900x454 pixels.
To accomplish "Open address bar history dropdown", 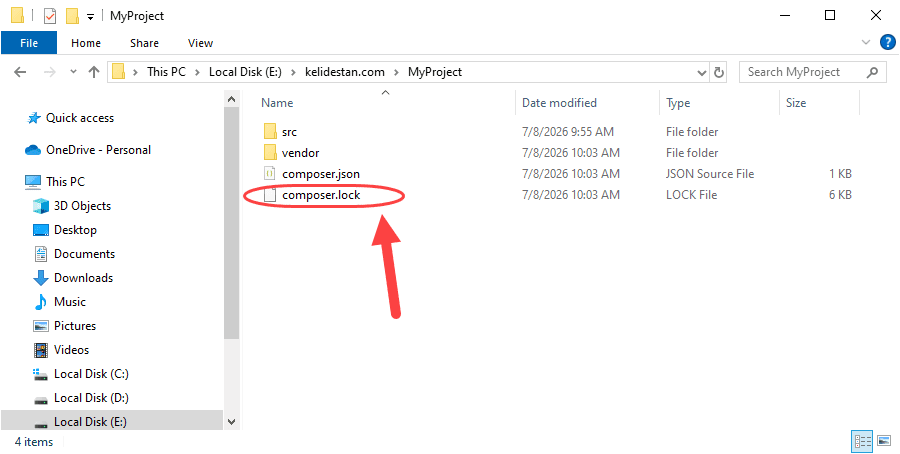I will [701, 72].
